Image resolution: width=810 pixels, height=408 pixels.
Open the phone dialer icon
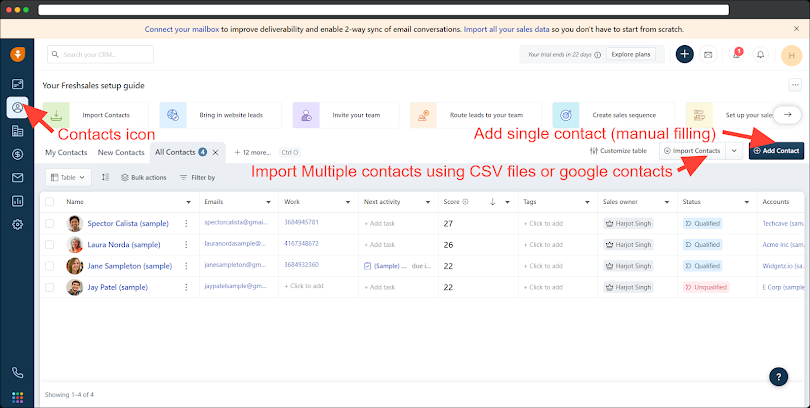tap(17, 372)
